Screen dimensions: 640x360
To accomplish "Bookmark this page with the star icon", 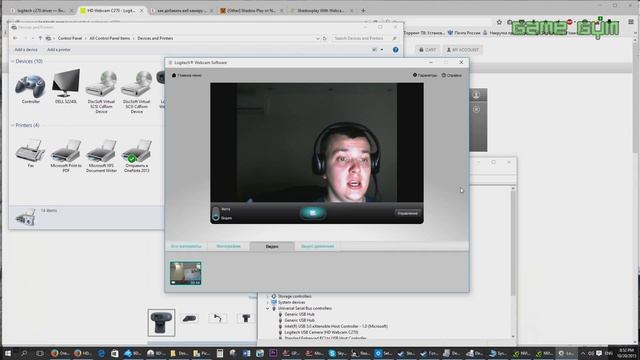I will pos(499,22).
